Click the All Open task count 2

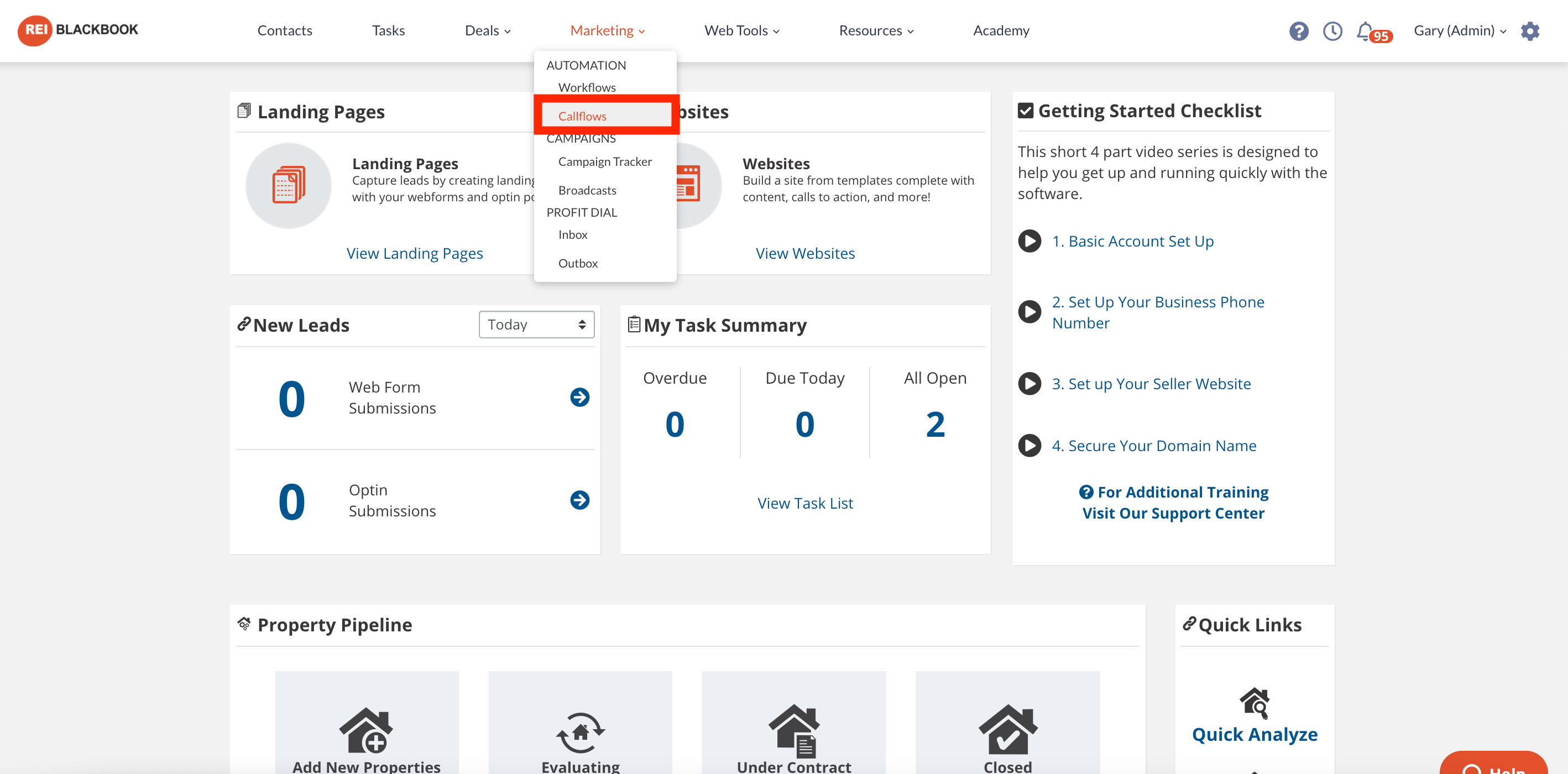(x=935, y=424)
